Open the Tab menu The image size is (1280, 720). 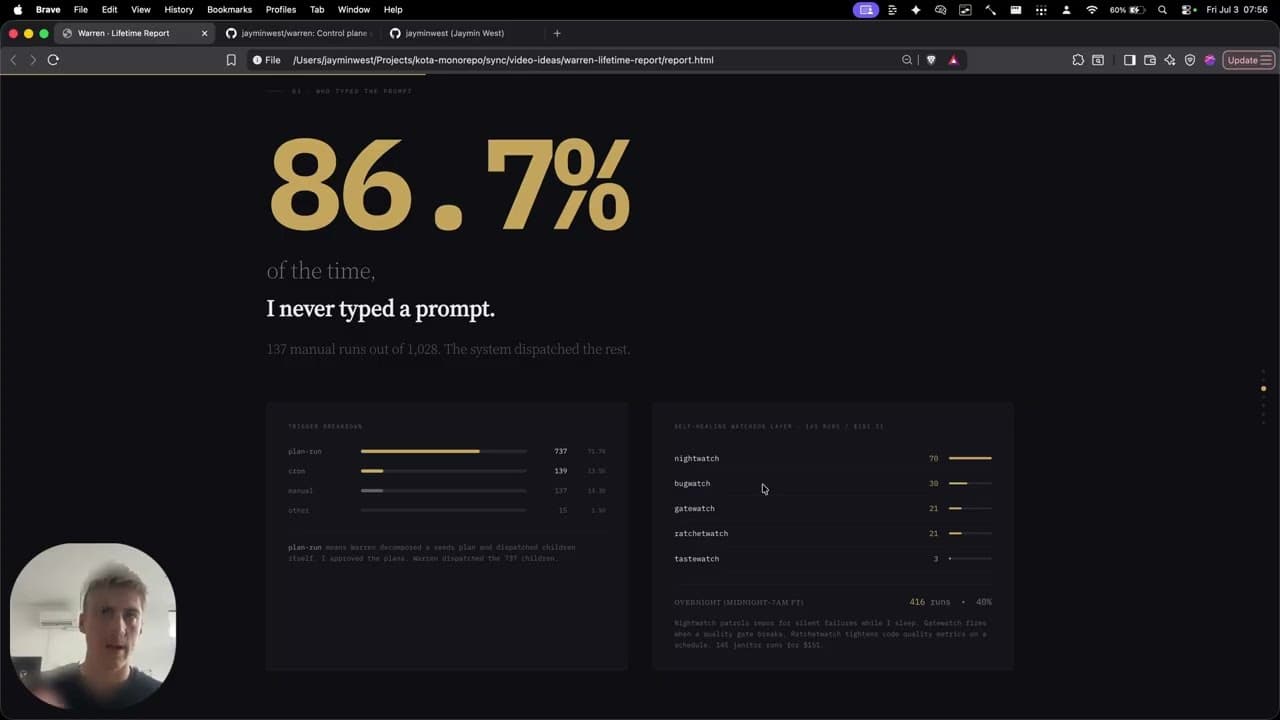[x=317, y=9]
